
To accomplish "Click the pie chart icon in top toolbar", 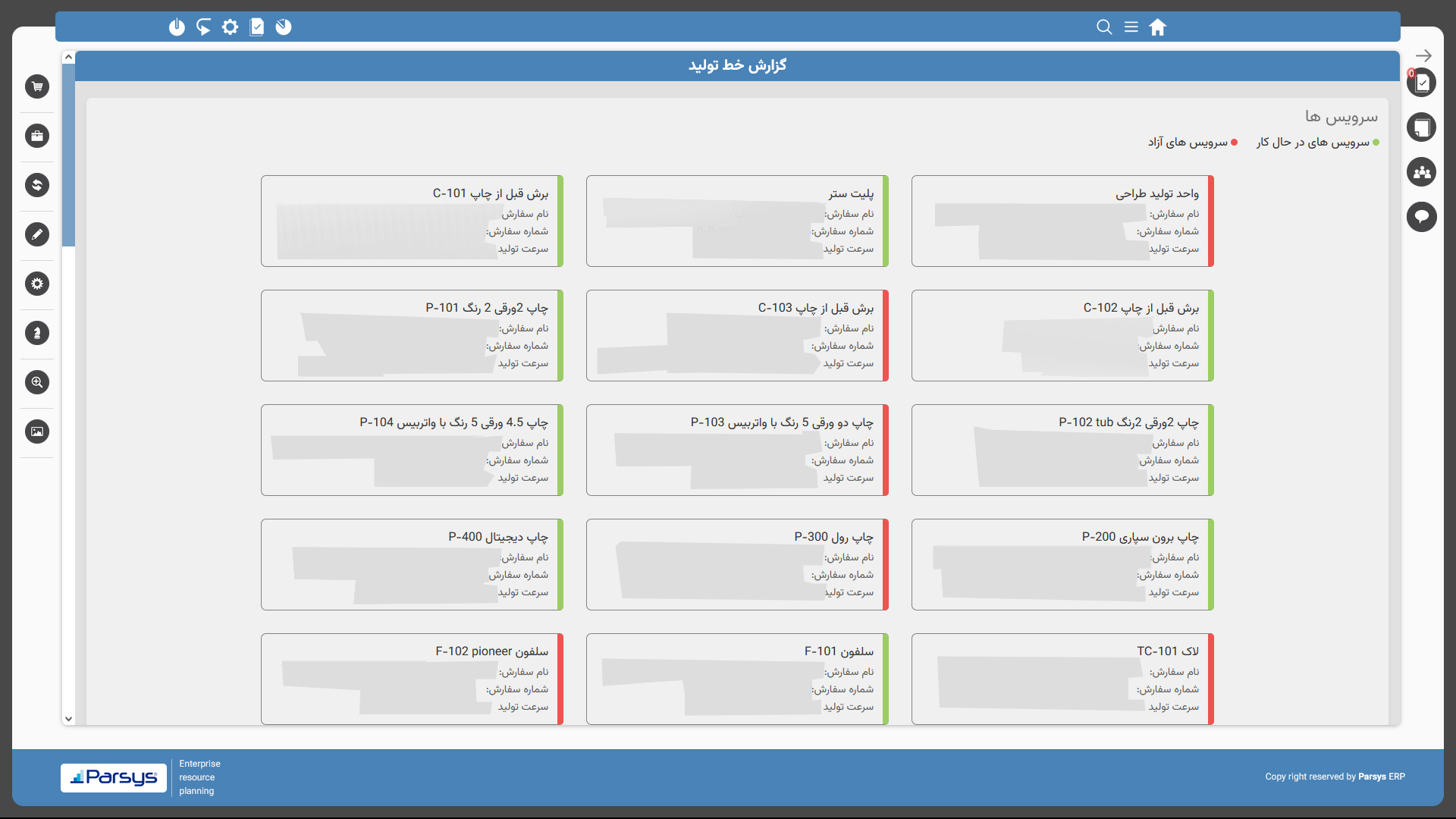I will 283,27.
